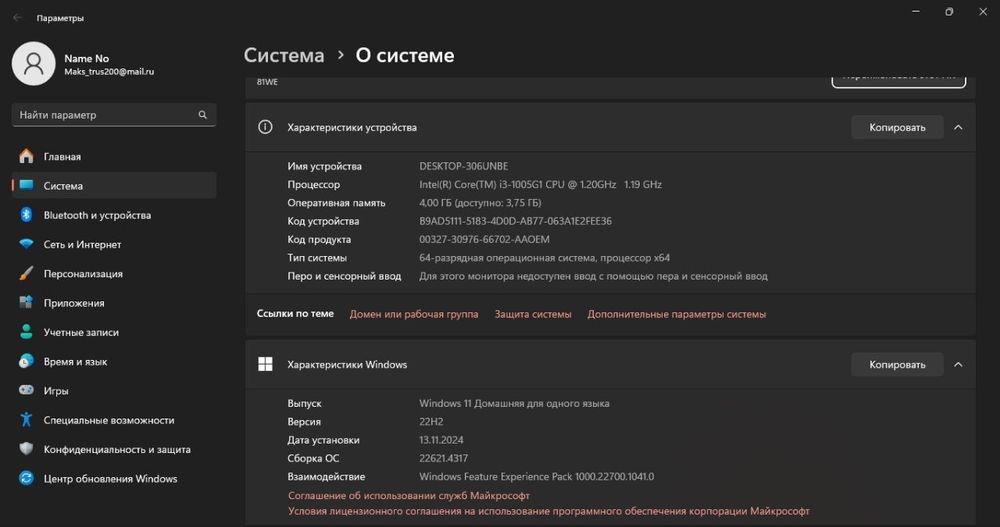Copy device specifications with Копировать
Screen dimensions: 1000x527
pyautogui.click(x=897, y=128)
